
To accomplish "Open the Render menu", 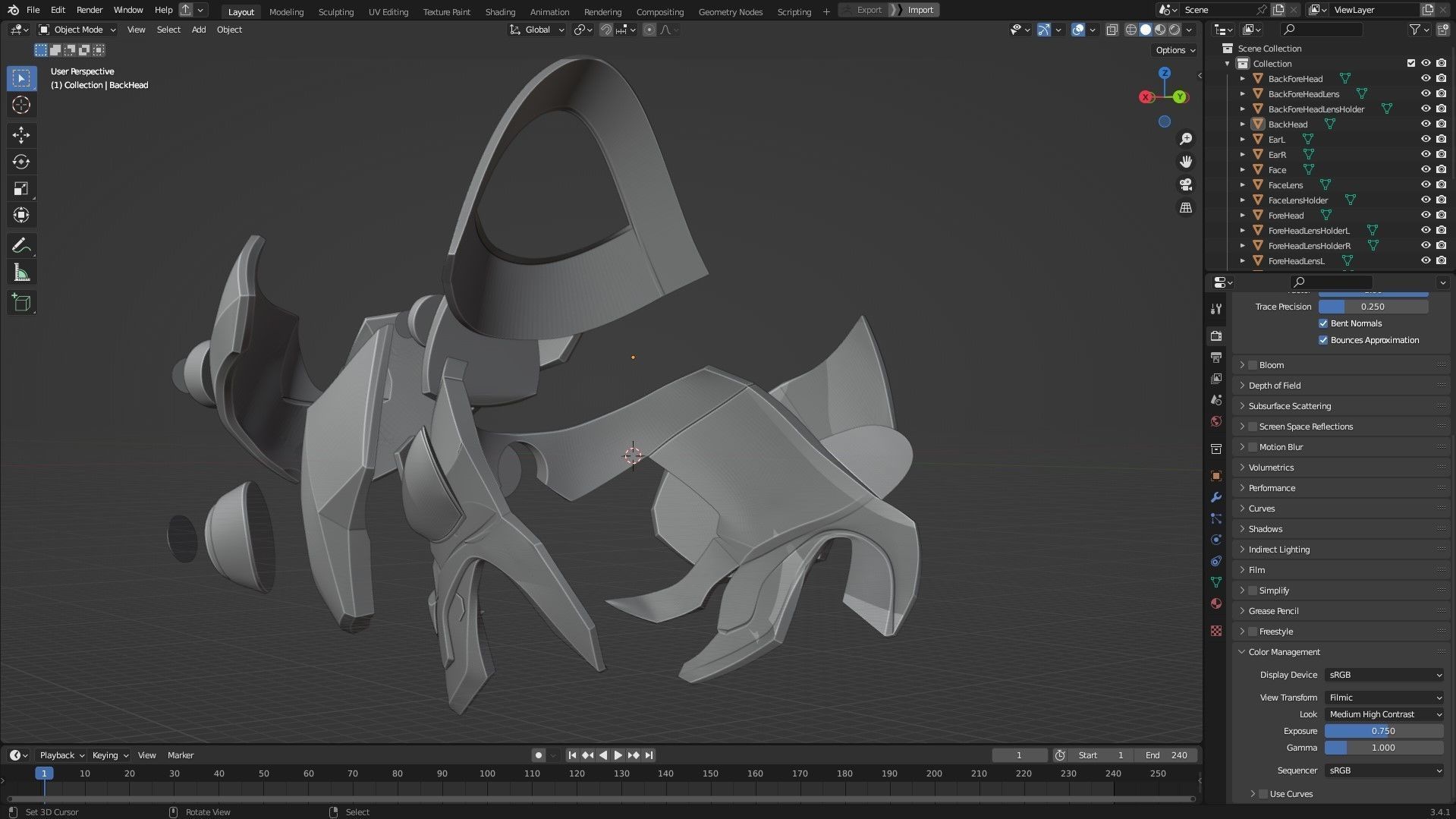I will click(90, 10).
